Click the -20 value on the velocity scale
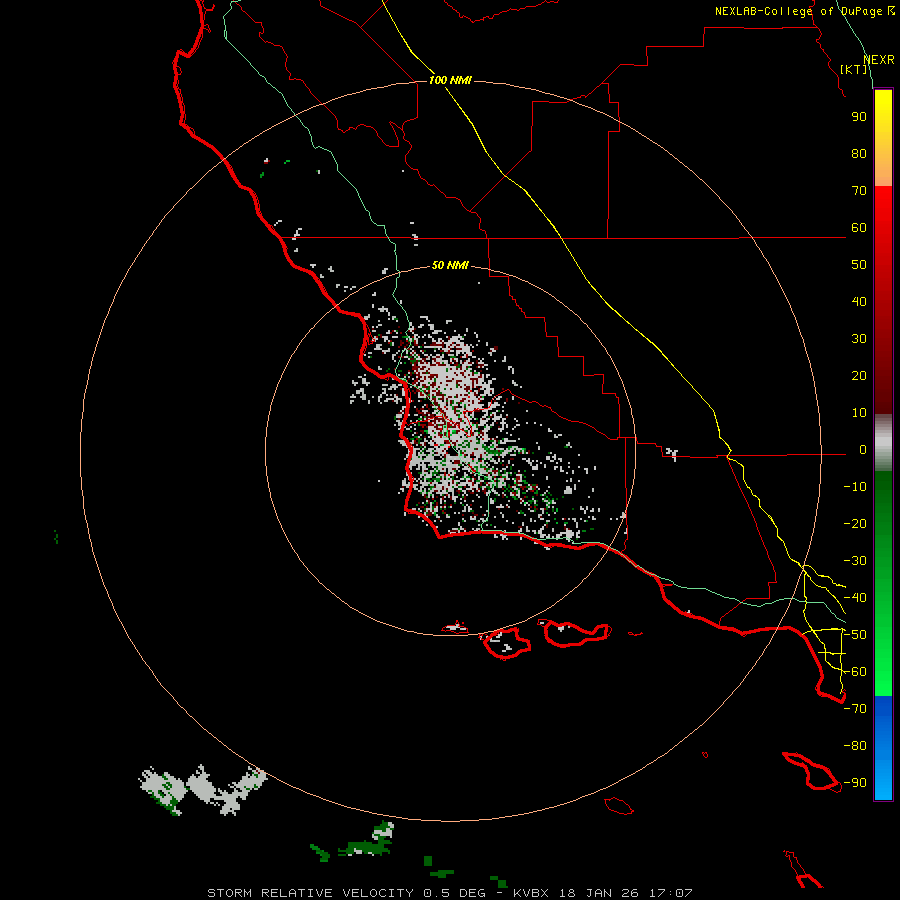This screenshot has height=900, width=900. tap(855, 523)
